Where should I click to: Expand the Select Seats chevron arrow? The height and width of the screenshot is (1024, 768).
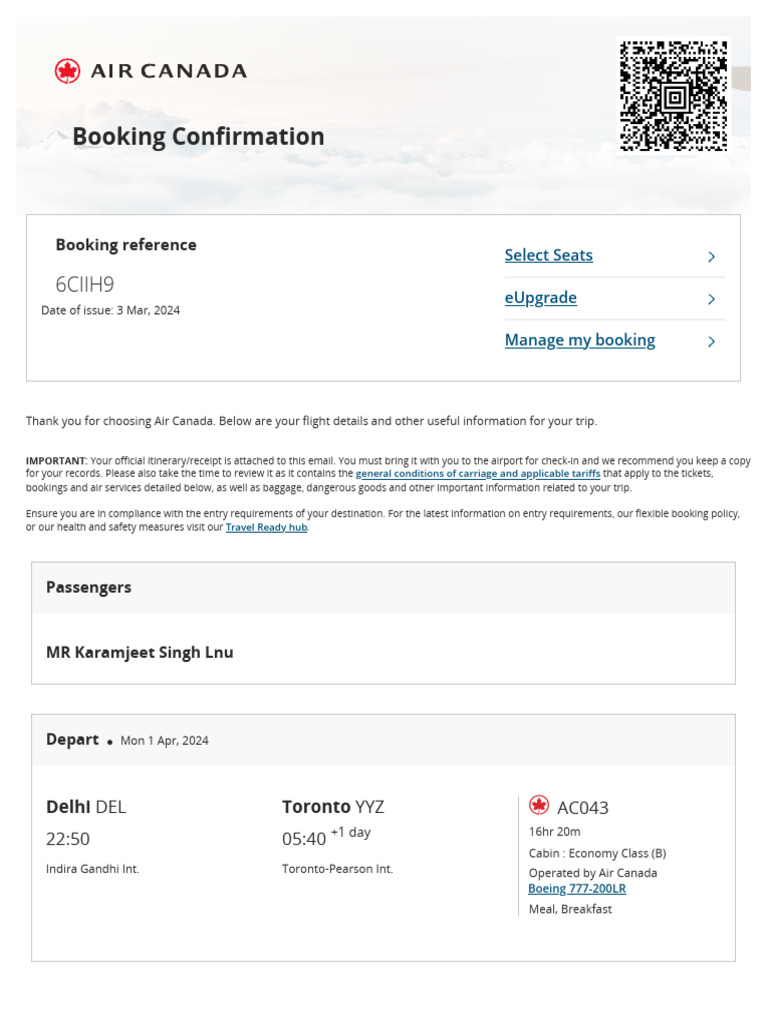click(x=711, y=257)
